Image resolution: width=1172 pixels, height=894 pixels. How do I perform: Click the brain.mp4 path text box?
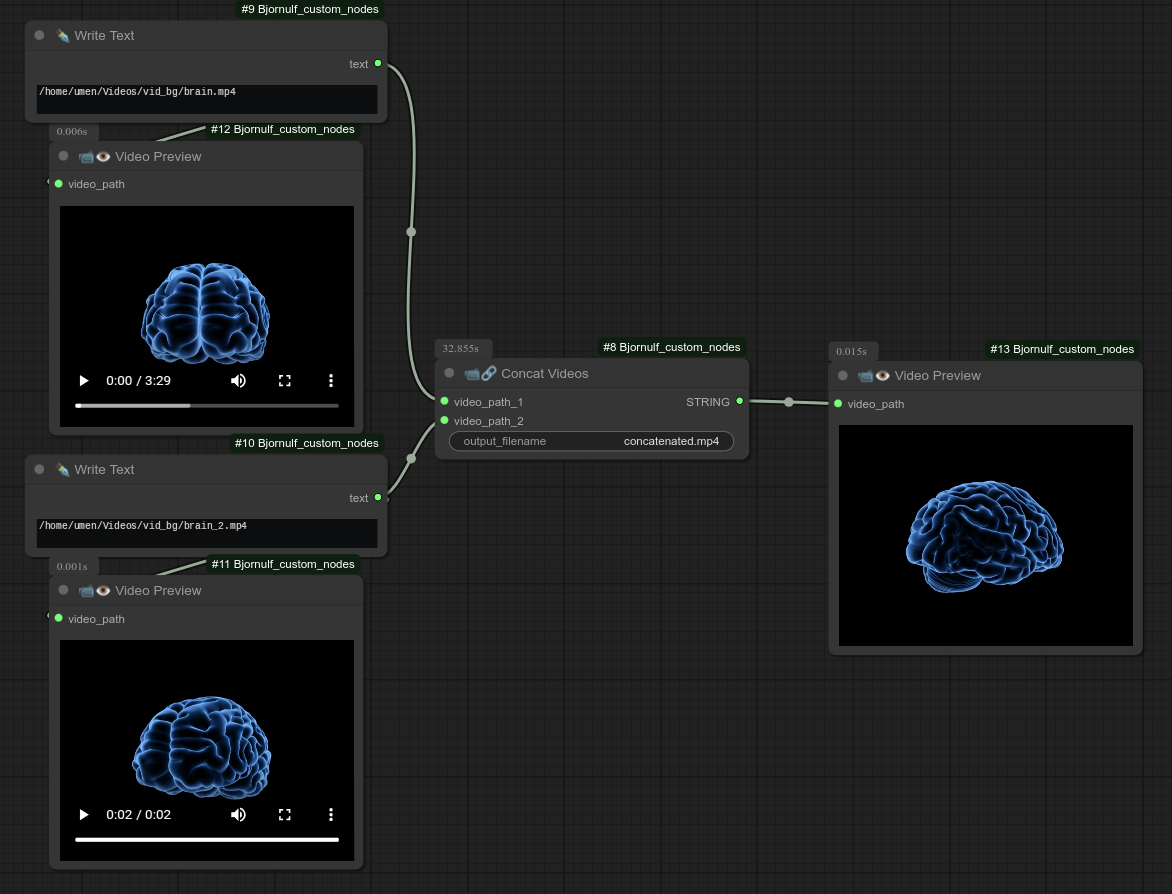pyautogui.click(x=206, y=98)
